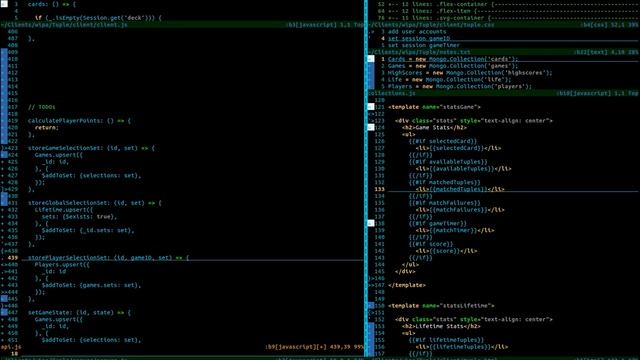Viewport: 640px width, 360px height.
Task: Select the api.js status line
Action: 182,347
